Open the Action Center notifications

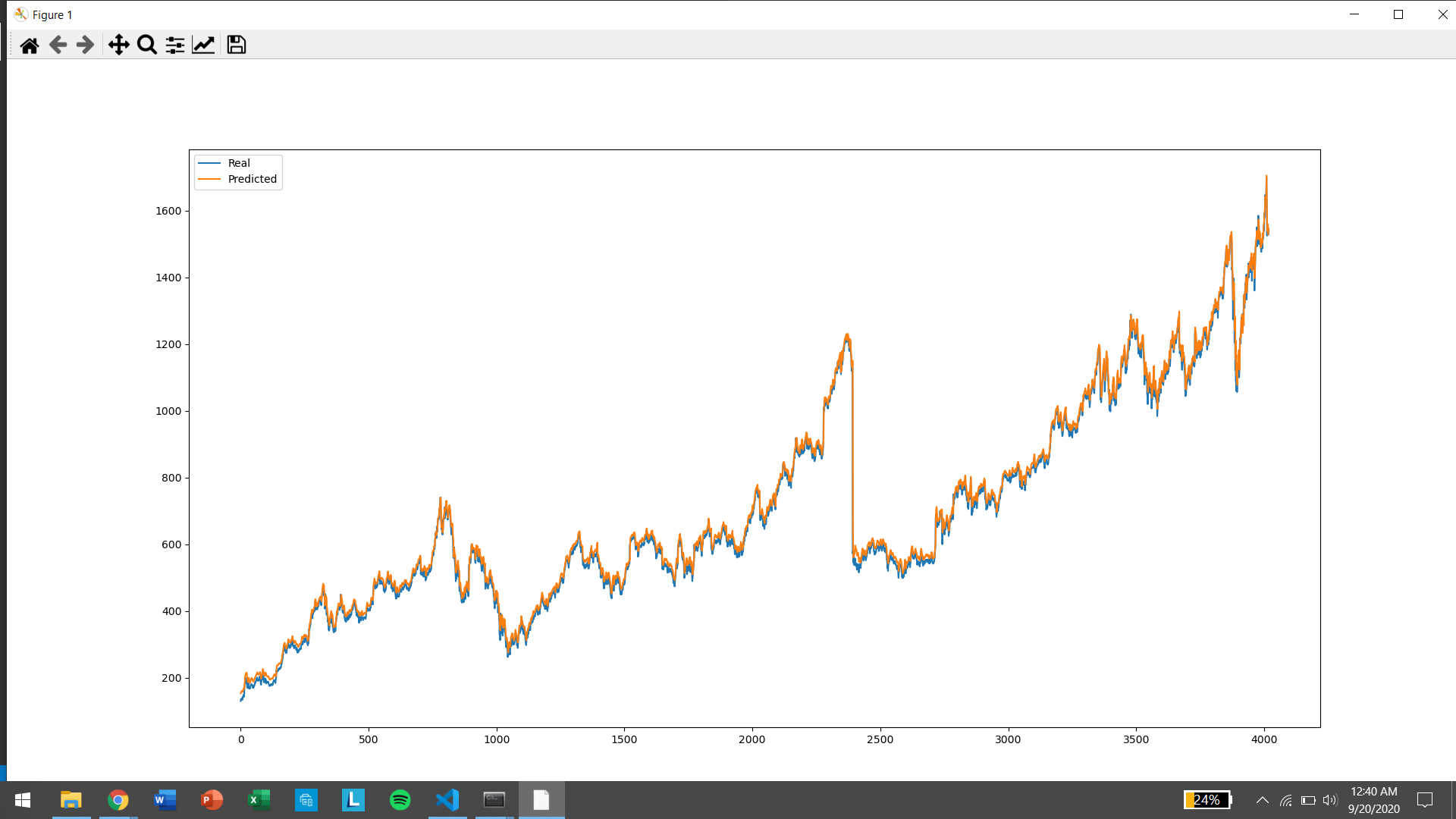(x=1425, y=800)
